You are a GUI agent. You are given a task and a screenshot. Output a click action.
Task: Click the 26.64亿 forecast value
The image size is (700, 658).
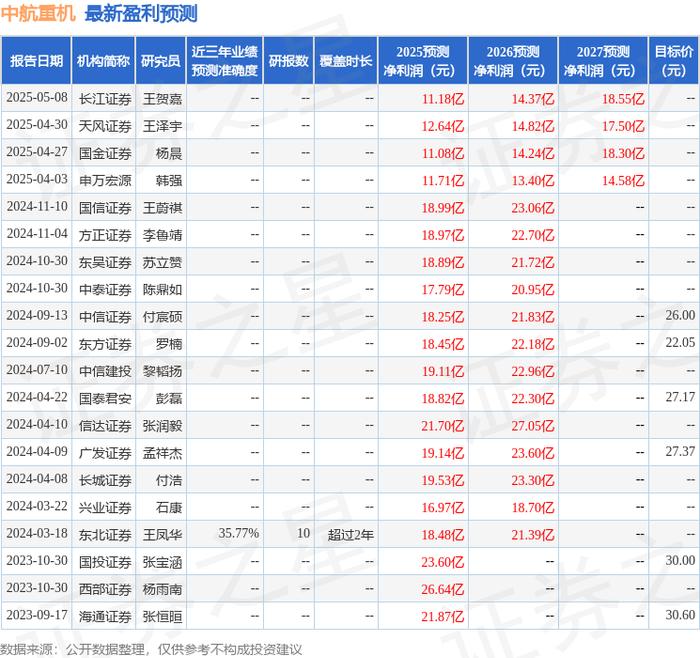(x=442, y=589)
